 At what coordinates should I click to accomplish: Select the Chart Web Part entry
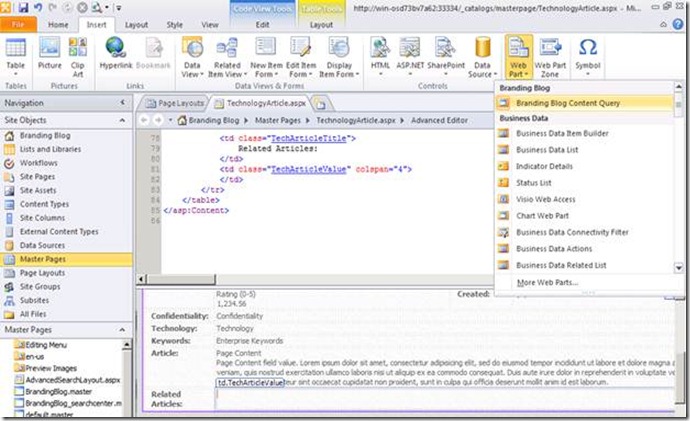pyautogui.click(x=543, y=215)
